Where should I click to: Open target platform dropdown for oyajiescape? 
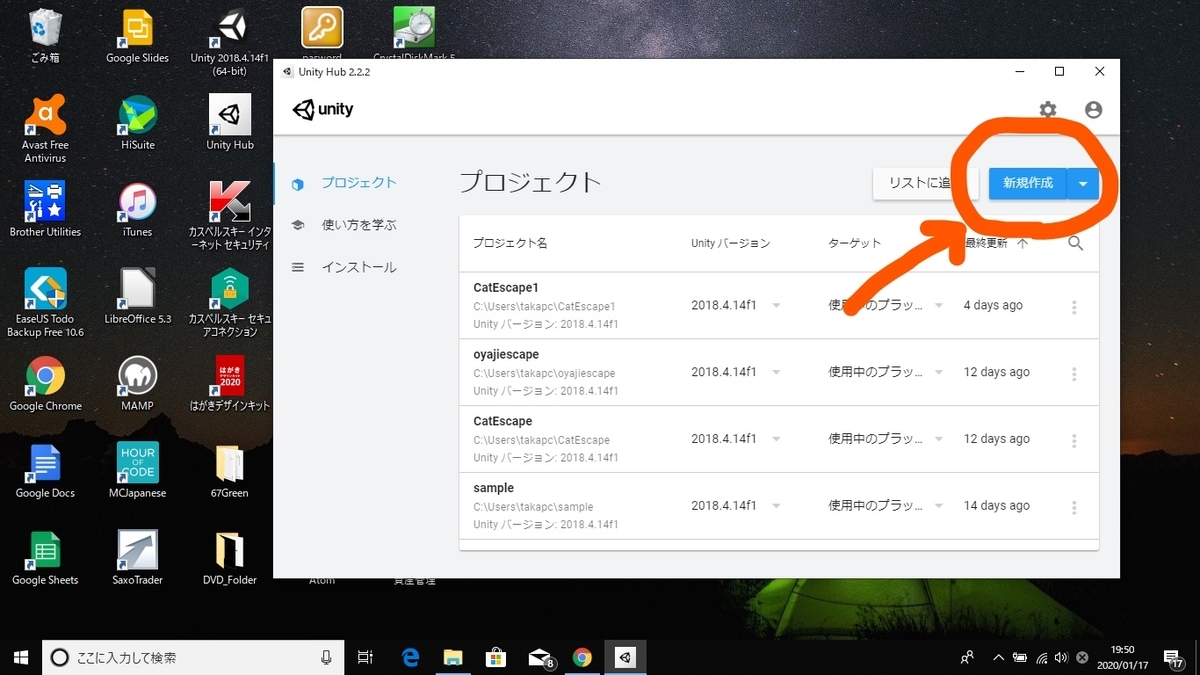pos(939,372)
